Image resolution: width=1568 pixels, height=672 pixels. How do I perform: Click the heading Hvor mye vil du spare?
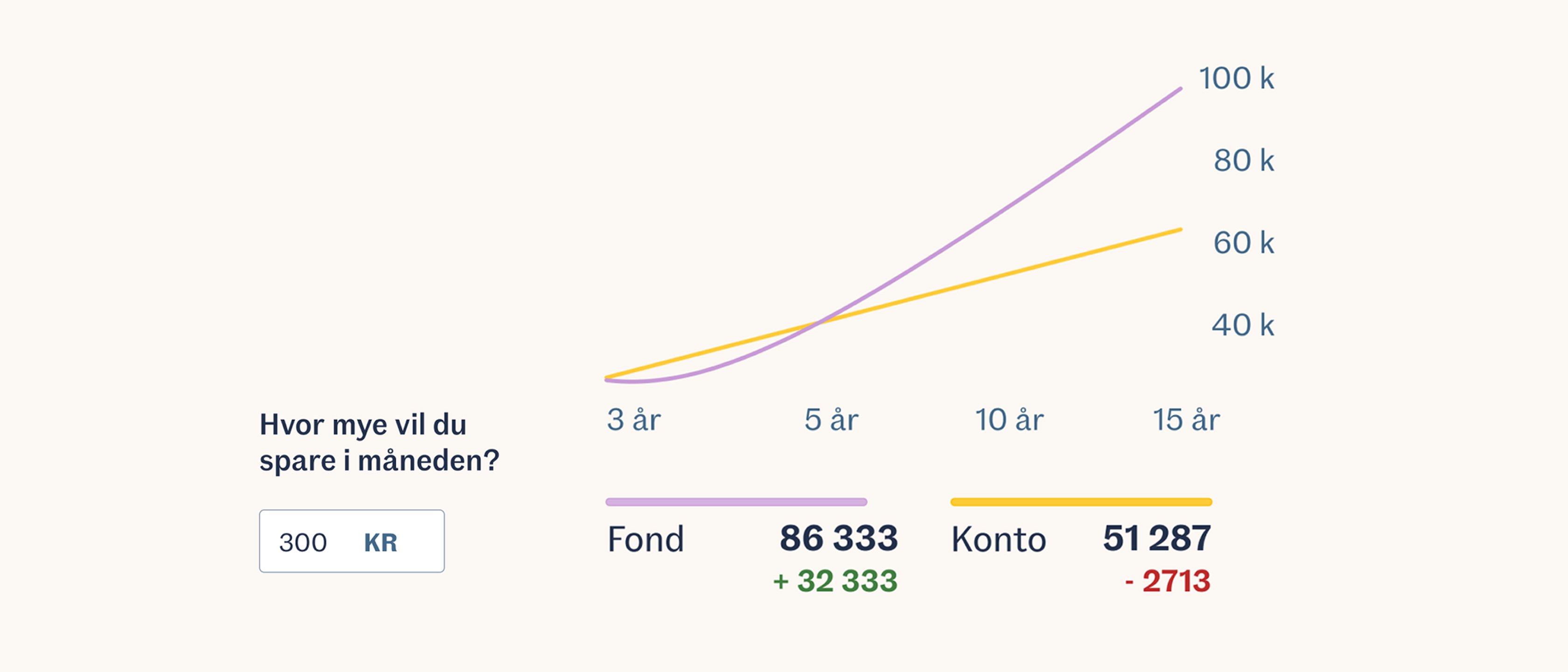[x=379, y=442]
